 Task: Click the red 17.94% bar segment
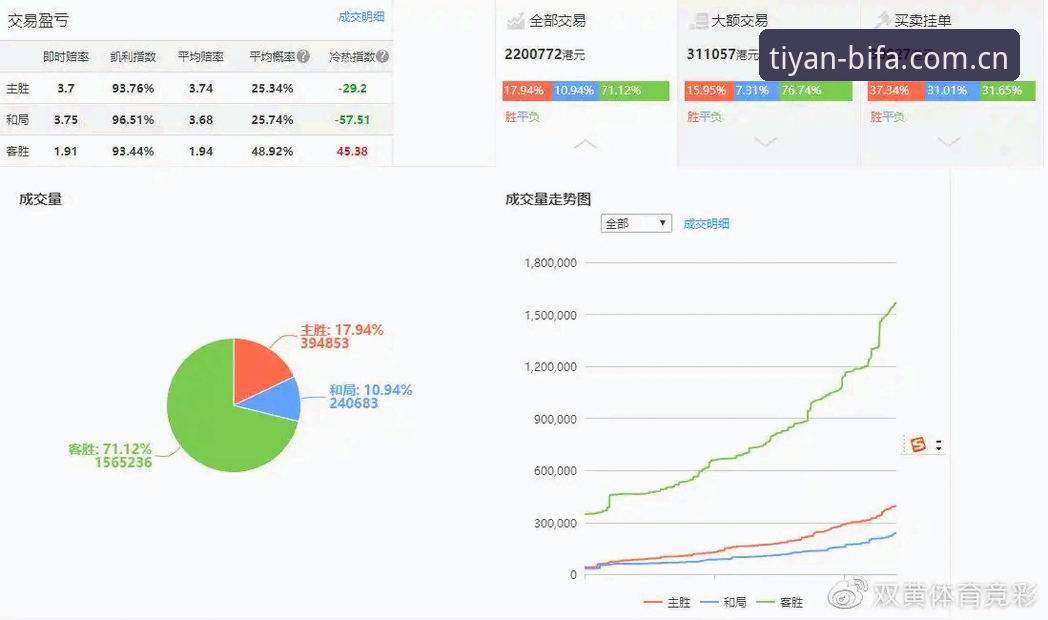(x=527, y=91)
